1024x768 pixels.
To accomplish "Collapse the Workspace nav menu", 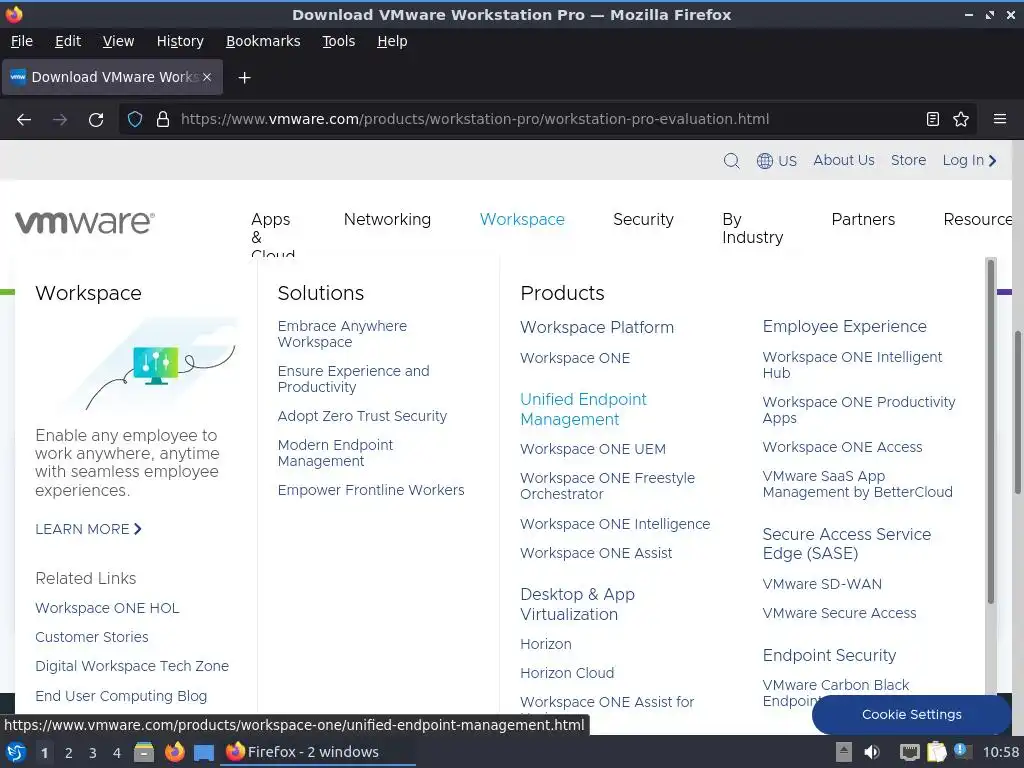I will tap(522, 219).
